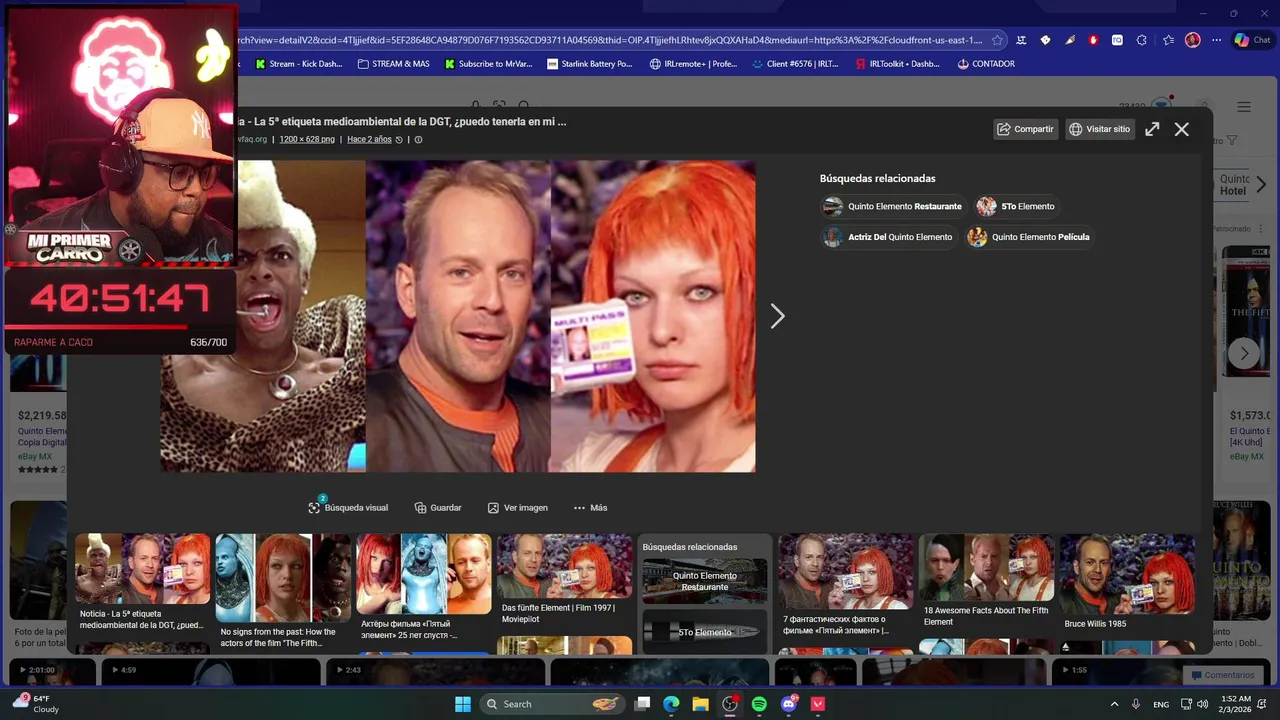This screenshot has width=1280, height=720.
Task: Click Compartir share button
Action: tap(1025, 129)
